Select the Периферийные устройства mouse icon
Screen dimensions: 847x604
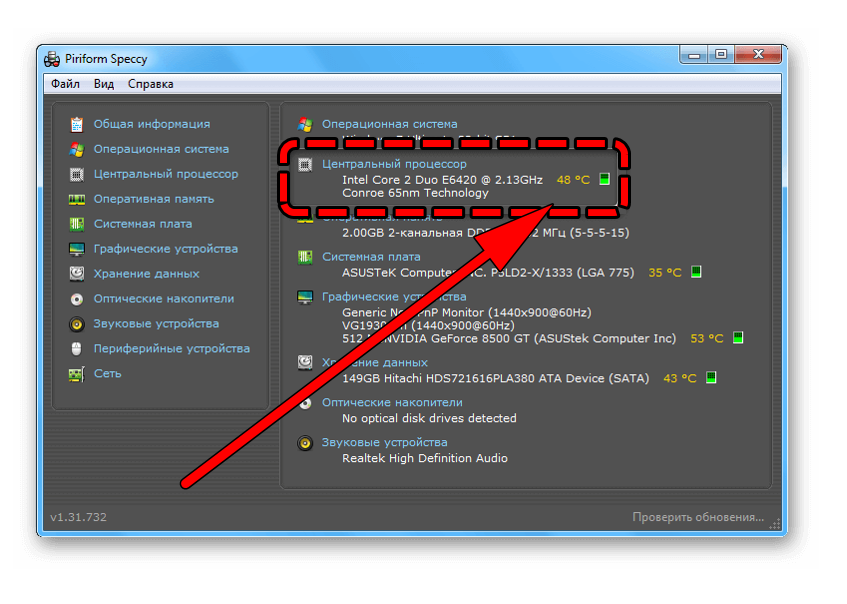77,349
